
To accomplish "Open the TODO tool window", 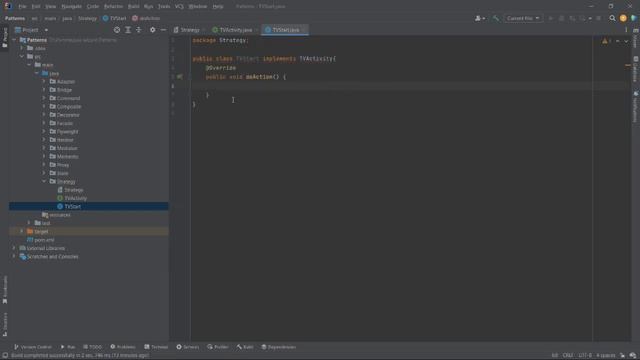I will tap(92, 347).
